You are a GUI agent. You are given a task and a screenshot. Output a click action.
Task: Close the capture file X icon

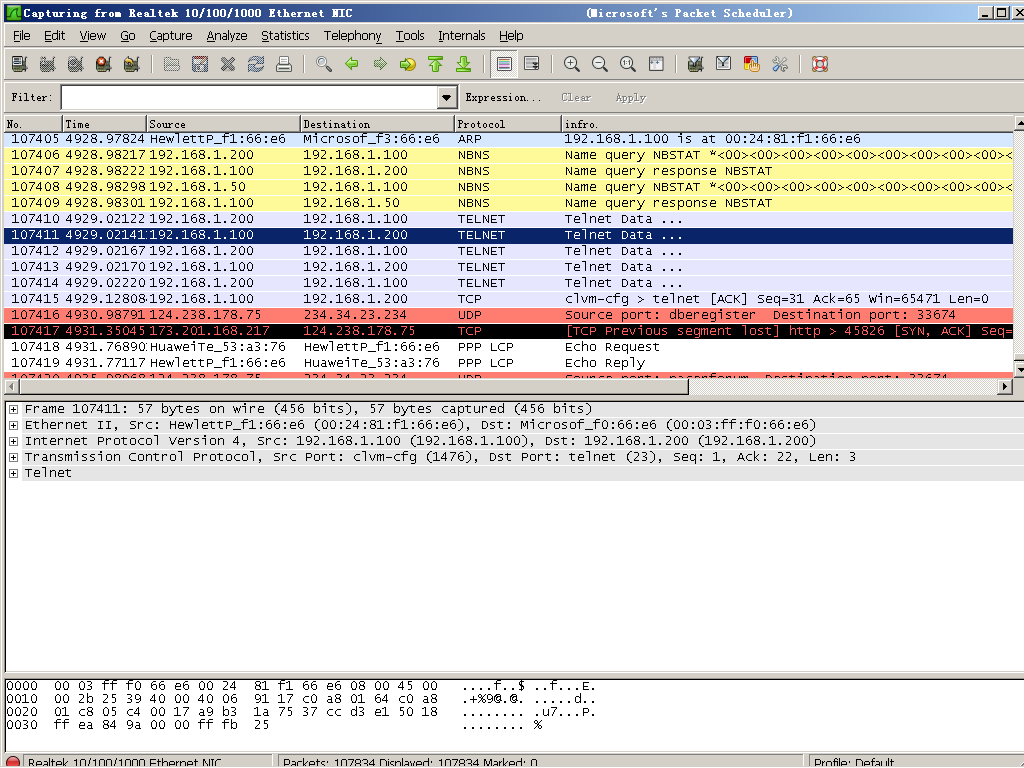(228, 64)
